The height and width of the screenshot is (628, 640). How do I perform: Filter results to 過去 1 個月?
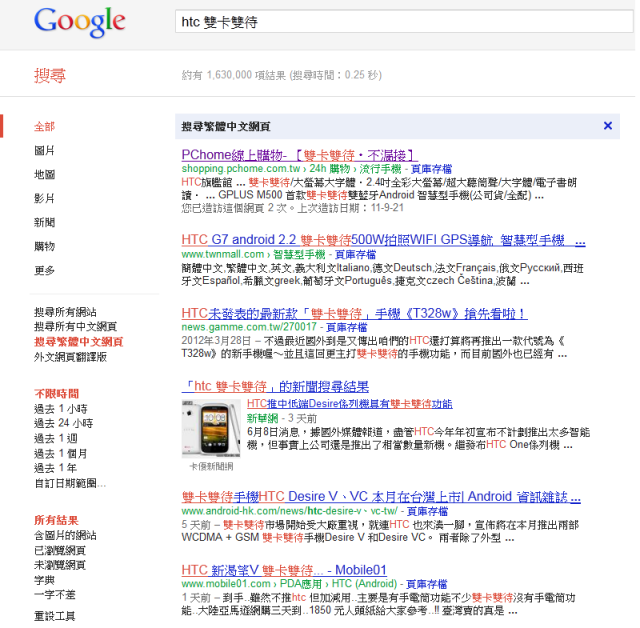[x=61, y=454]
